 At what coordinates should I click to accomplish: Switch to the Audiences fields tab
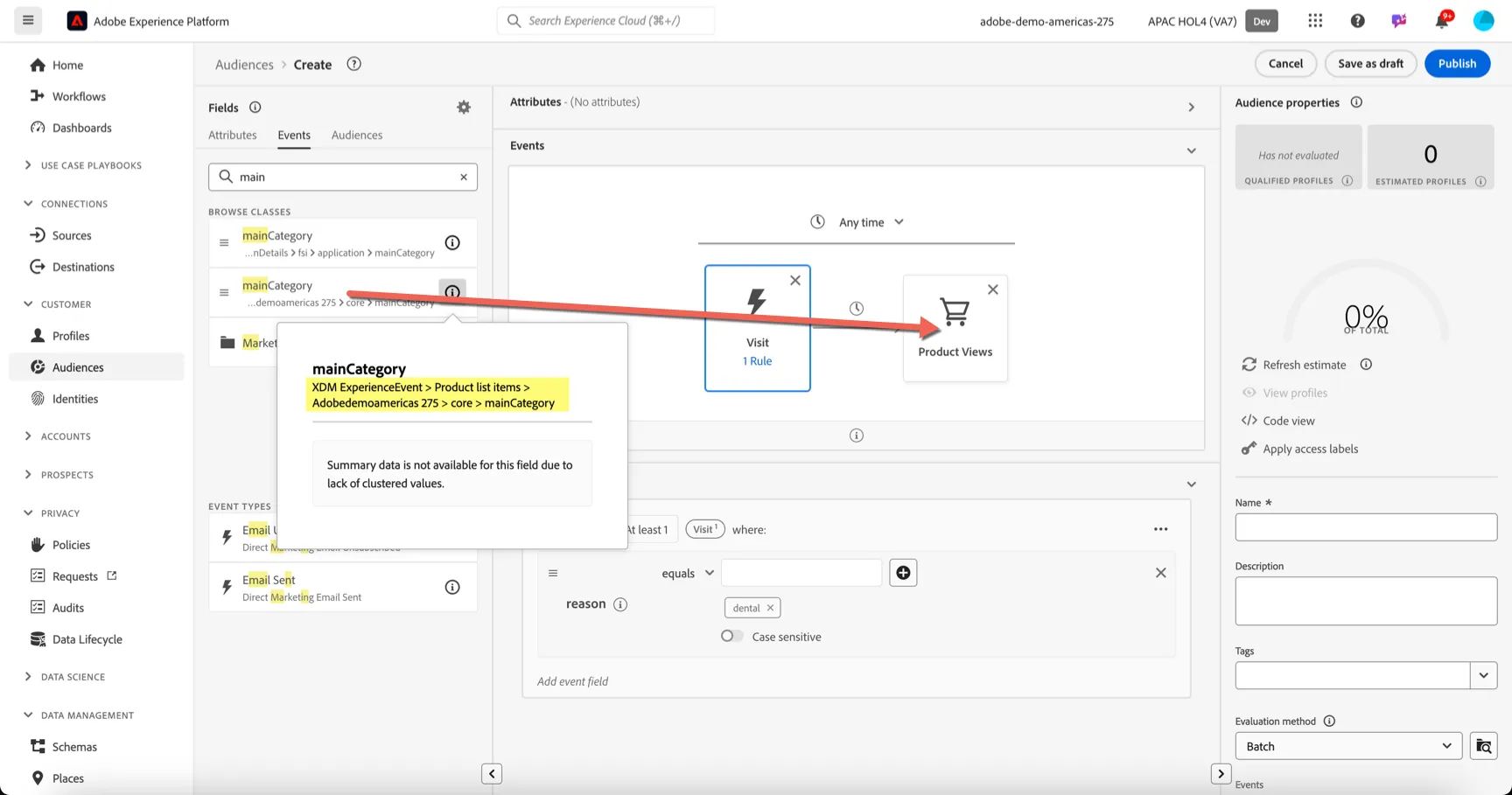tap(357, 136)
